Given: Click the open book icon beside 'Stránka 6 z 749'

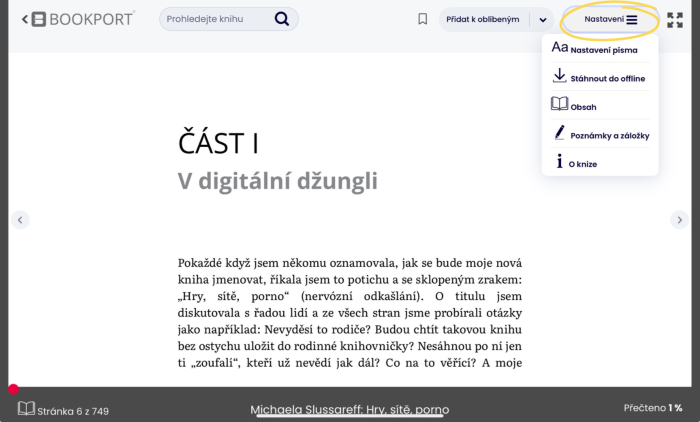Looking at the screenshot, I should click(26, 409).
